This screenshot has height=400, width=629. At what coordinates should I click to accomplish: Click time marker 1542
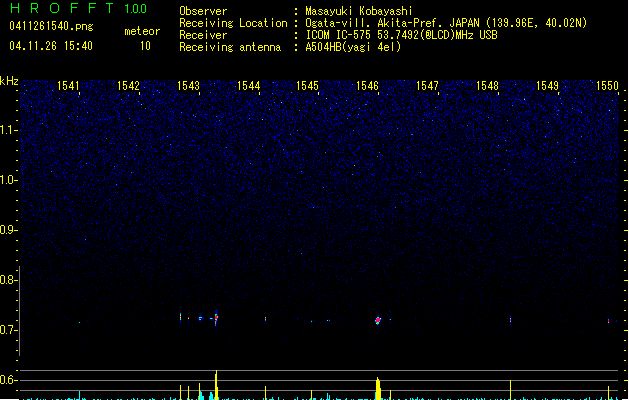128,86
